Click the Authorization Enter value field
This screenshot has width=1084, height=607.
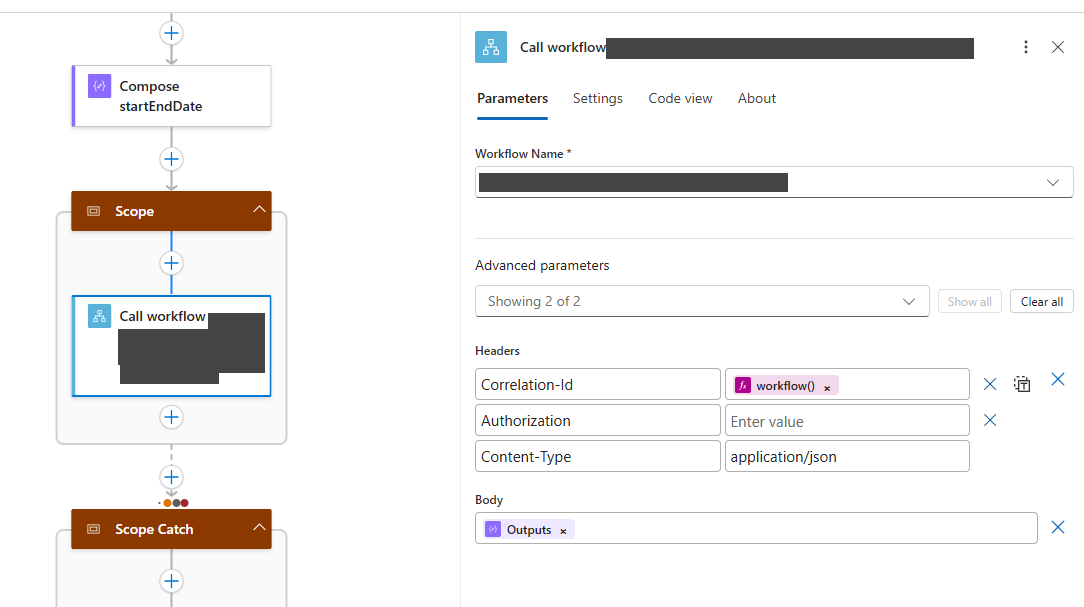[846, 421]
